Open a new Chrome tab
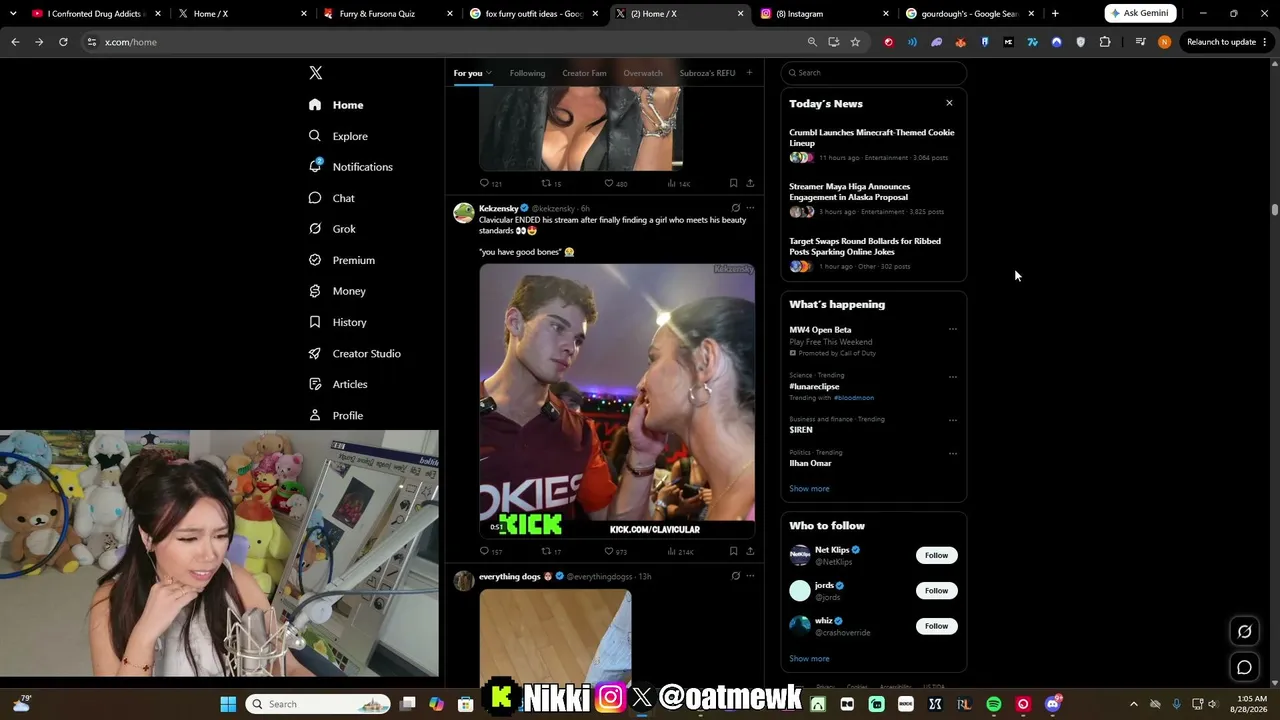The width and height of the screenshot is (1280, 720). tap(1055, 14)
